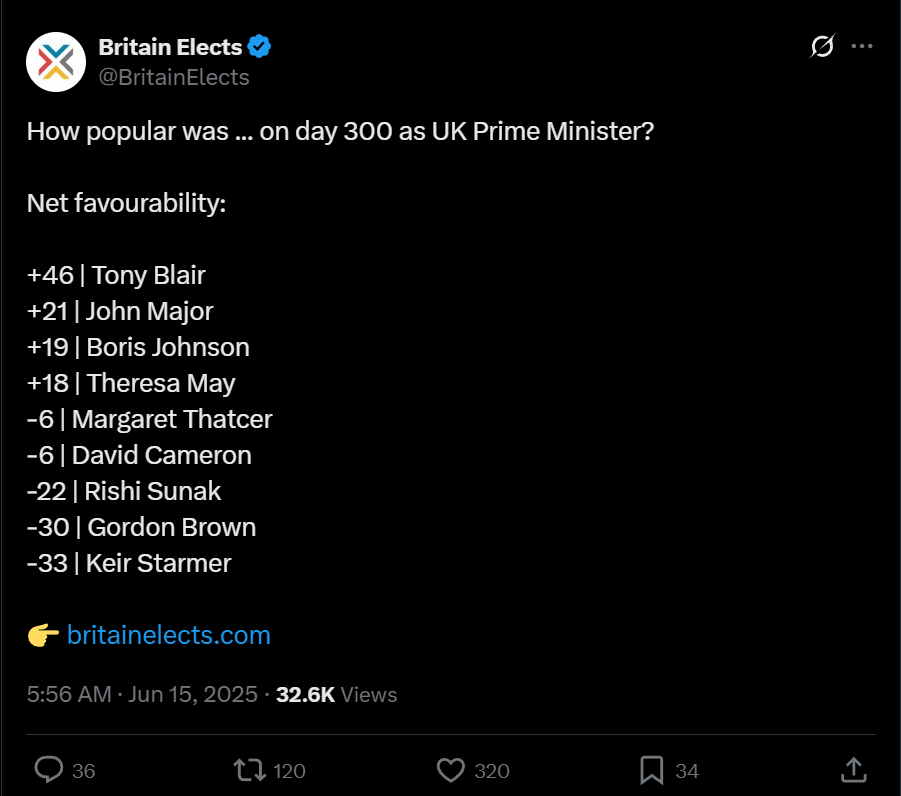This screenshot has height=796, width=901.
Task: Open the @BritainElects handle link
Action: [174, 77]
